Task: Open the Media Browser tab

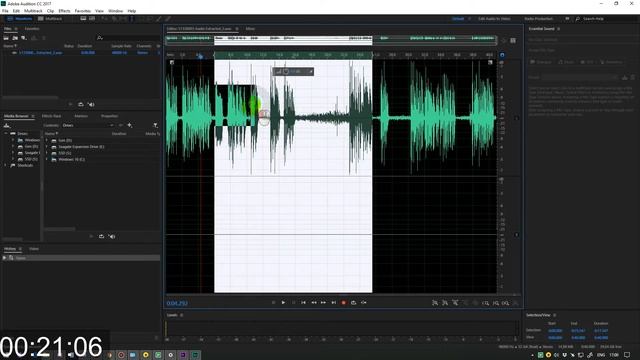Action: 16,116
